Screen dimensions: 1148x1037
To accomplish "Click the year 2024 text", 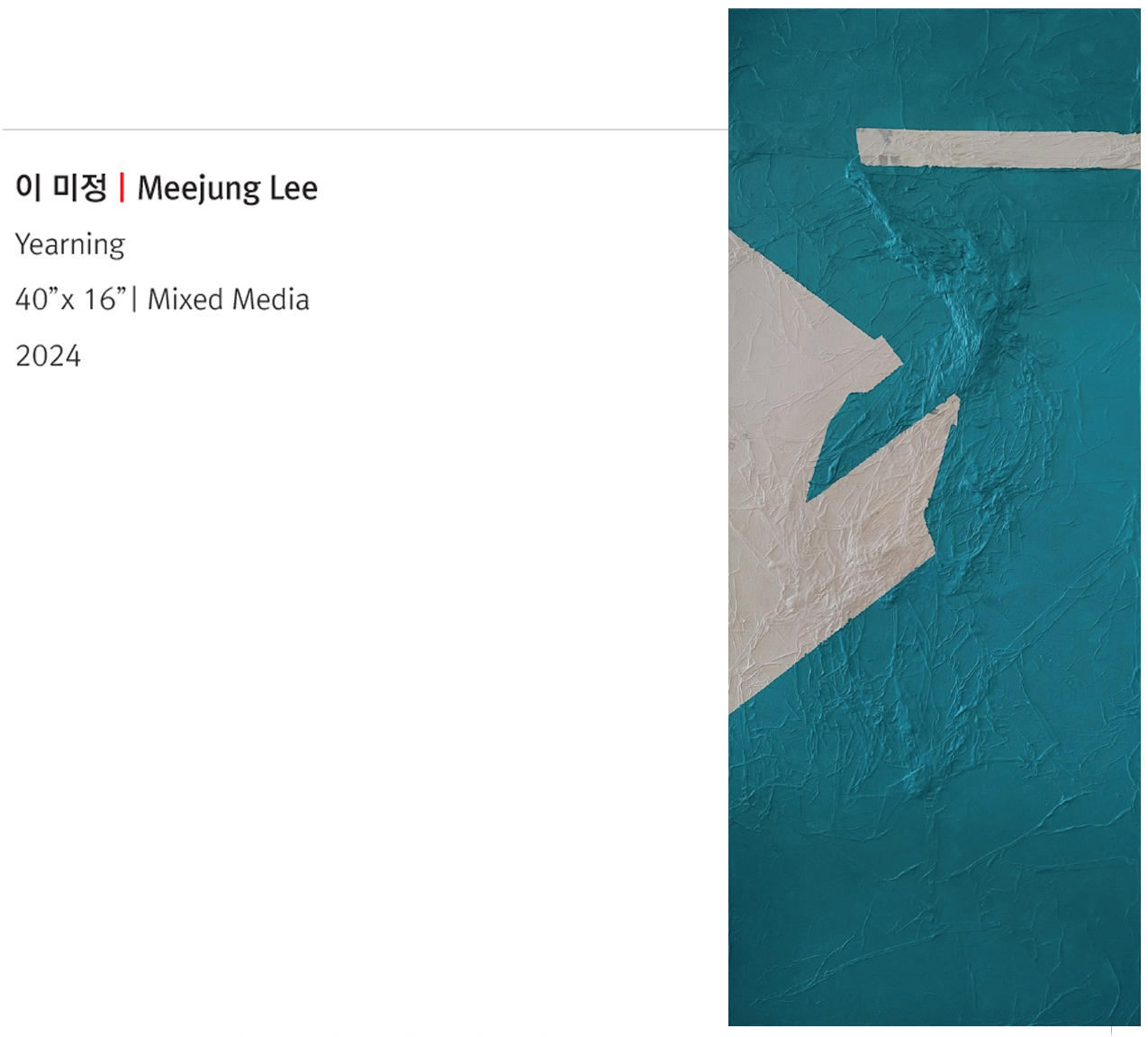I will [49, 356].
